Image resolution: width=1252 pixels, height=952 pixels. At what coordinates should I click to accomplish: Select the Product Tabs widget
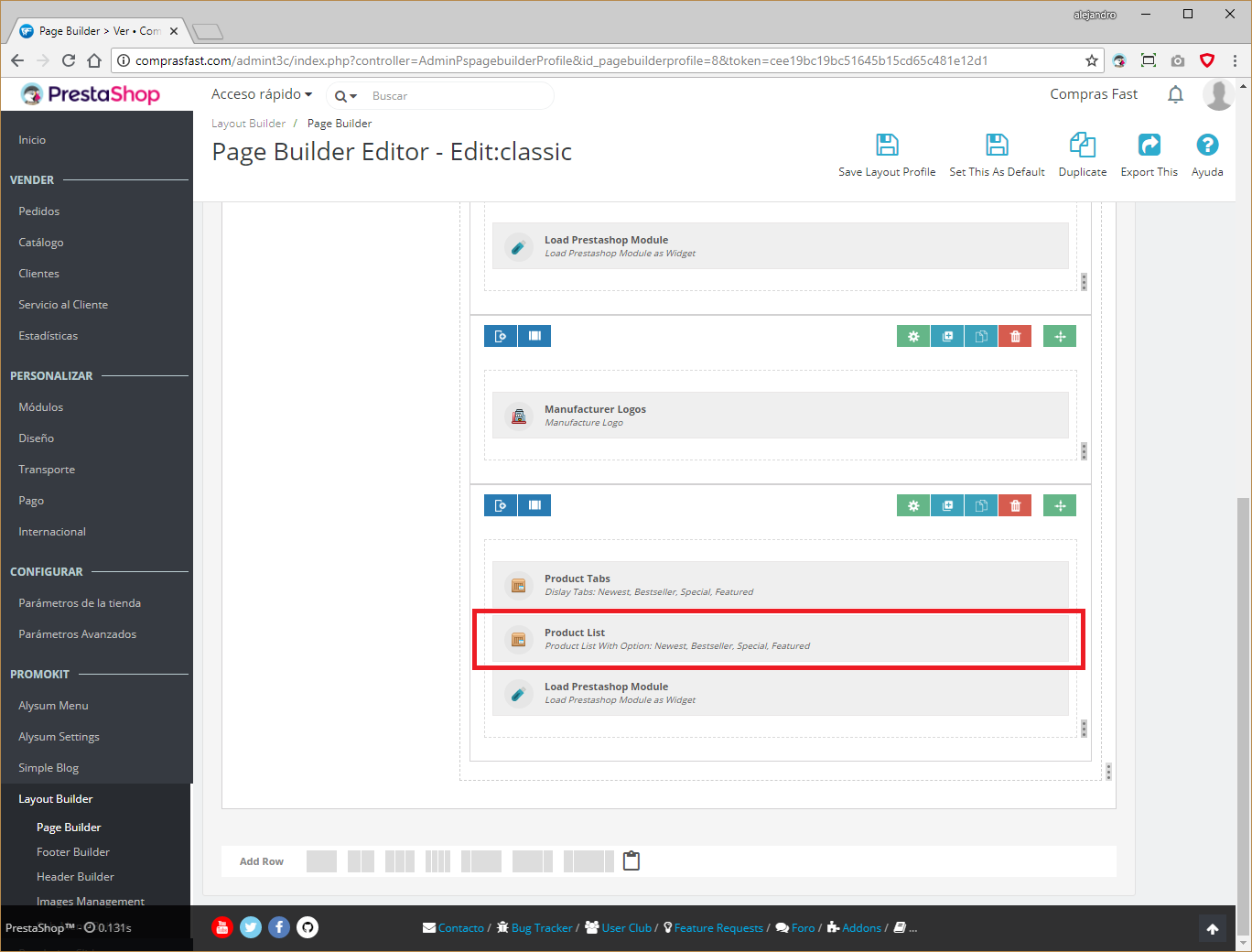point(781,584)
